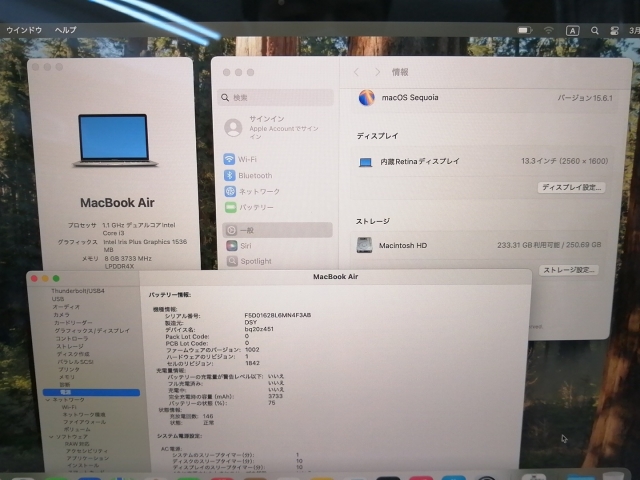Select 一般 in the System Settings sidebar

(x=277, y=230)
